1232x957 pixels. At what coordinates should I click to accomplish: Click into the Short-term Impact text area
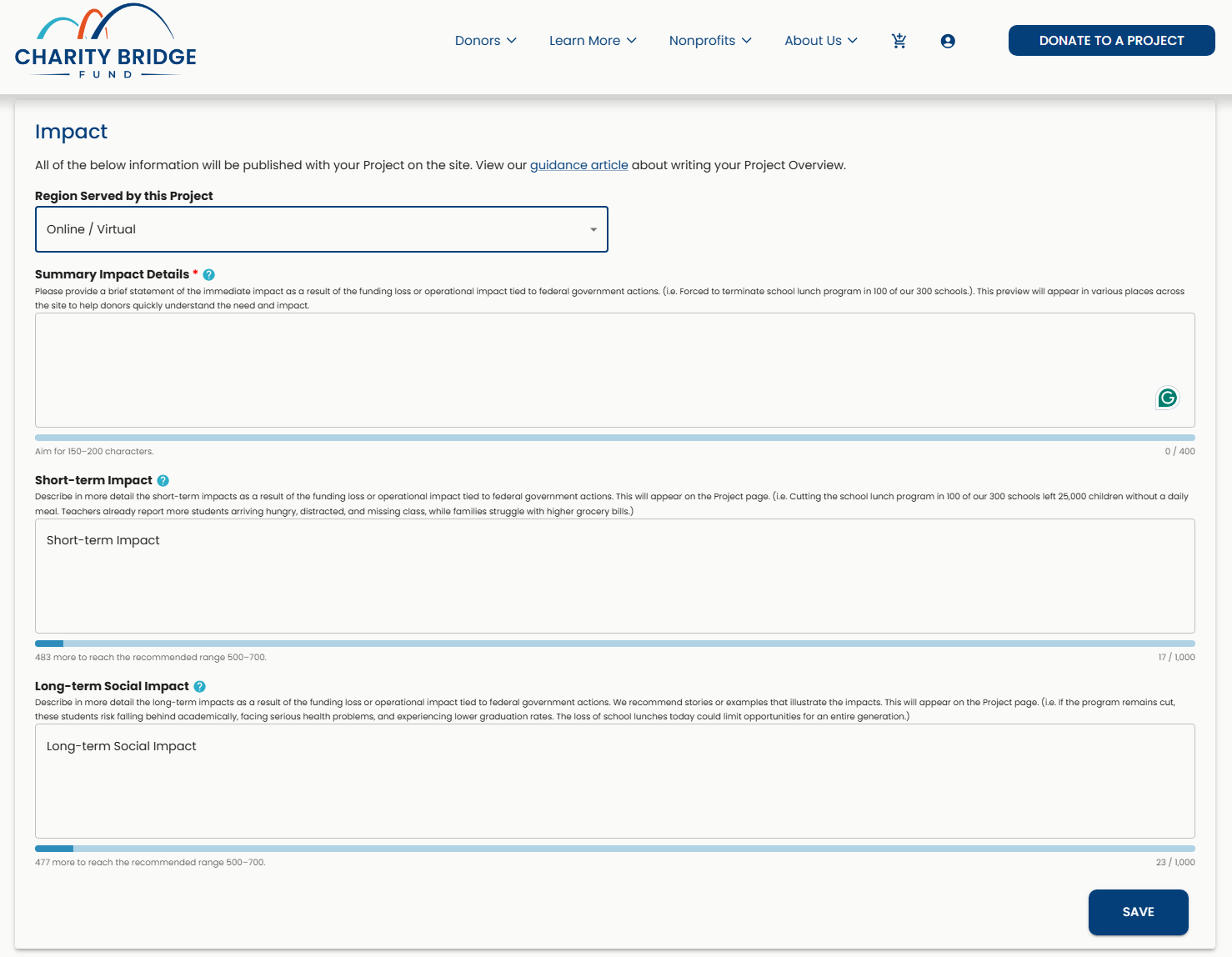tap(615, 576)
